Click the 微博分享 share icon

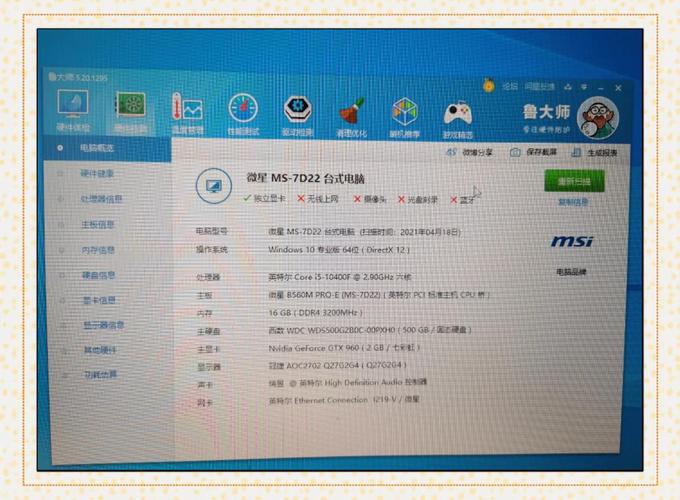451,152
